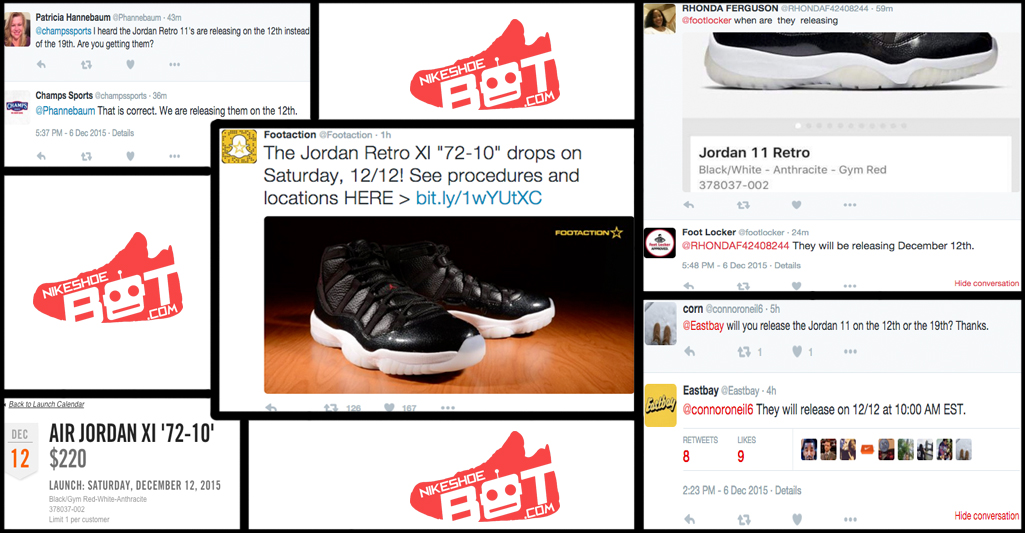Hide conversation under Eastbay tweet
The image size is (1025, 533).
pos(986,515)
